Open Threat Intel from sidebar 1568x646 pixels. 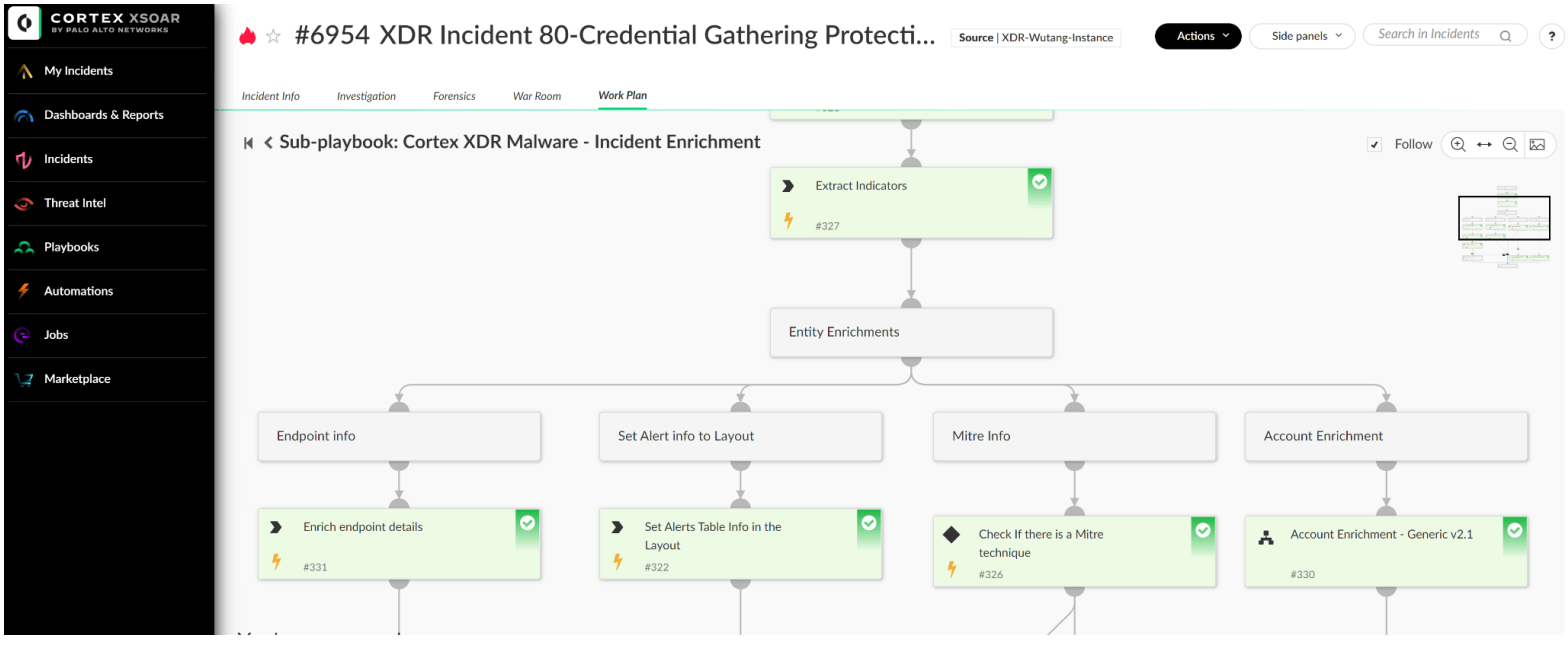tap(75, 203)
